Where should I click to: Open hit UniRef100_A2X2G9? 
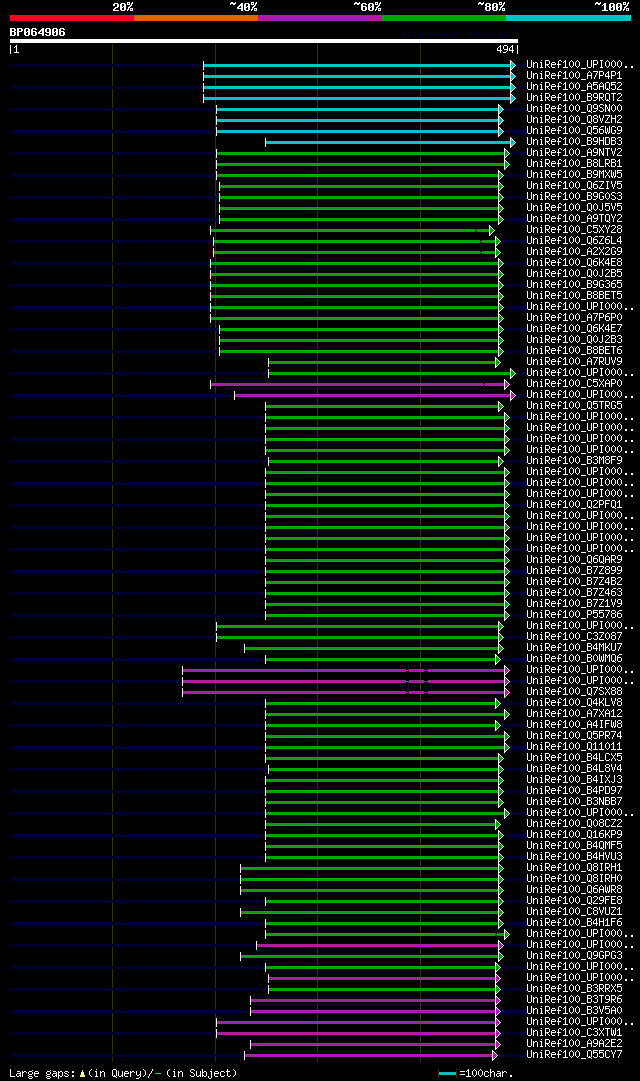574,252
